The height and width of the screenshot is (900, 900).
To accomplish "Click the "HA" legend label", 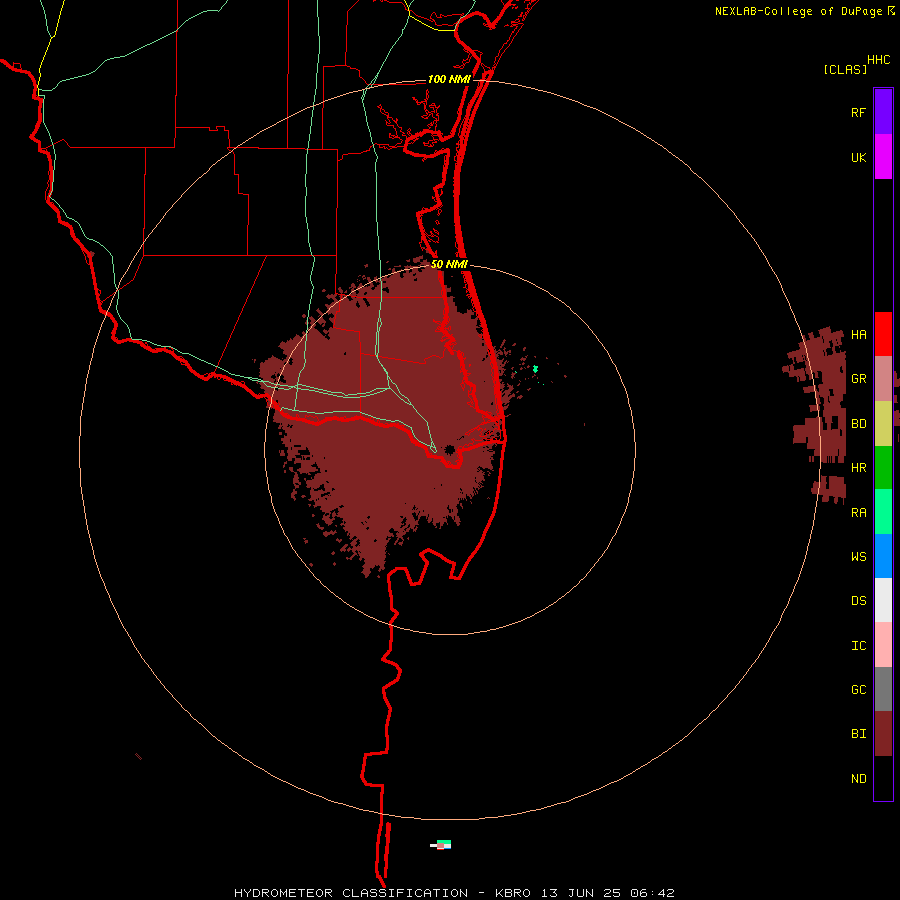I will click(x=858, y=334).
